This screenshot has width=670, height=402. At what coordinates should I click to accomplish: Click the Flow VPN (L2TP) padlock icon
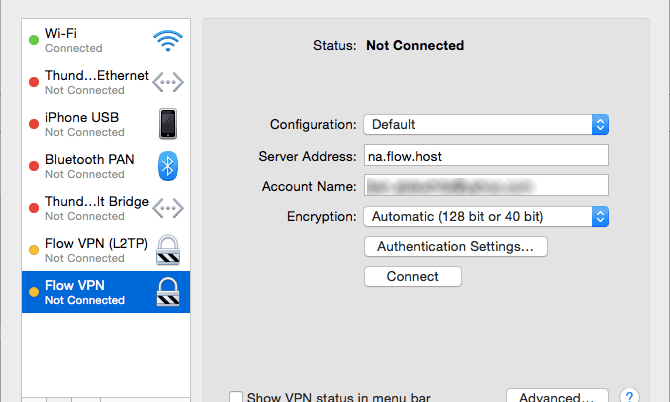tap(167, 250)
